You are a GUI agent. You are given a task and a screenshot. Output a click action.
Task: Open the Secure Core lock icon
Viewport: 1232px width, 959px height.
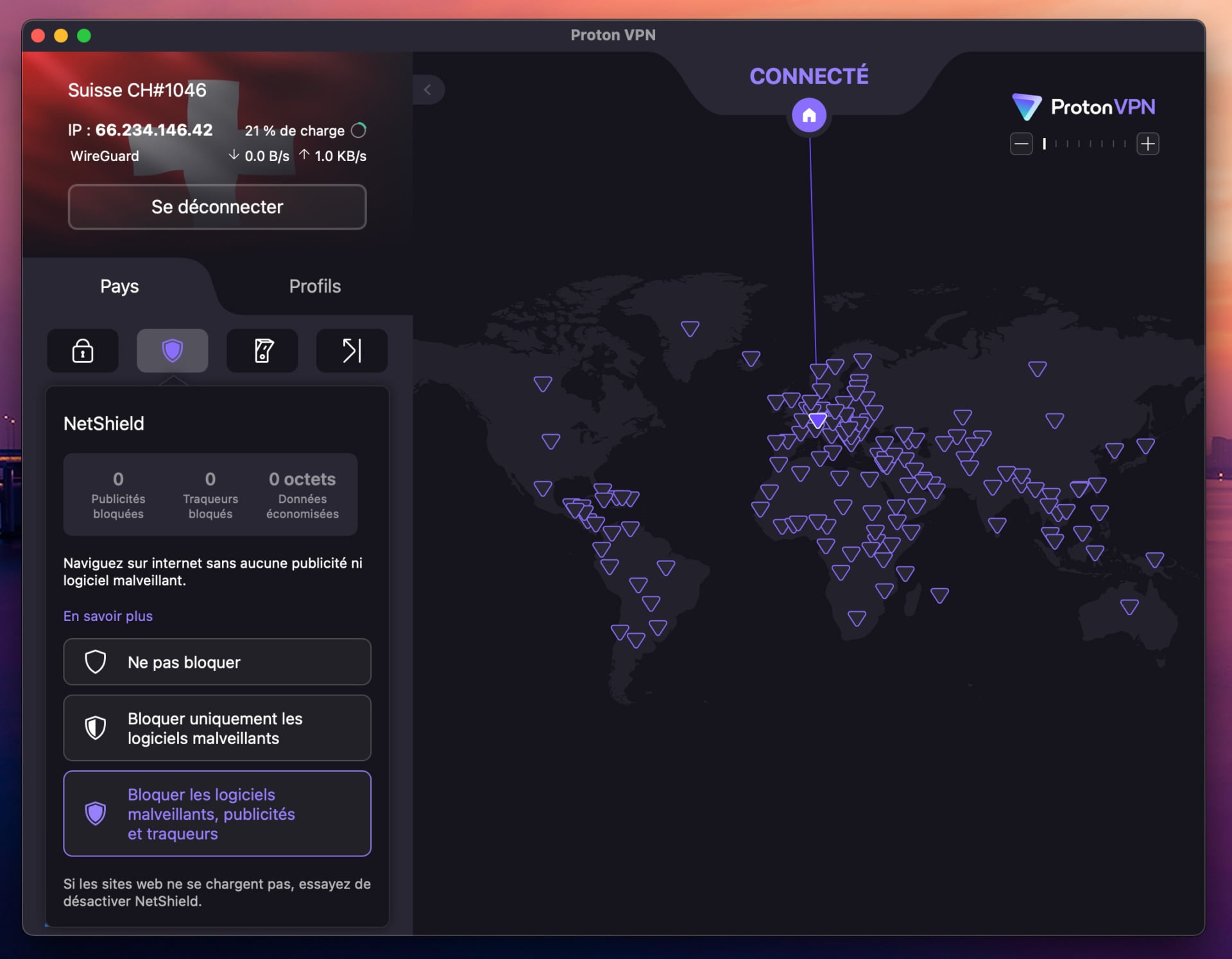pos(83,351)
